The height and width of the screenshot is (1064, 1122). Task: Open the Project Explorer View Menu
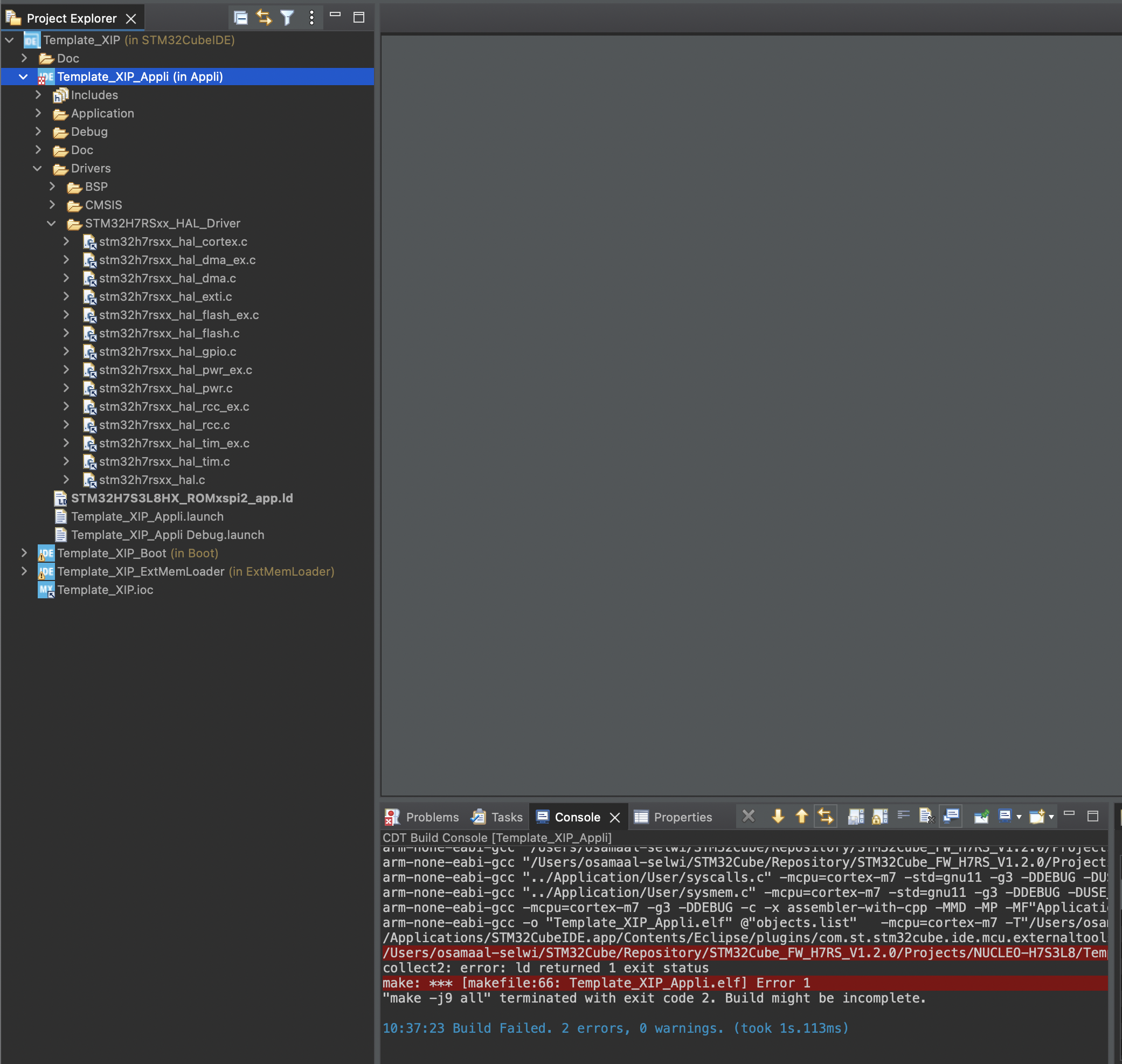tap(311, 18)
